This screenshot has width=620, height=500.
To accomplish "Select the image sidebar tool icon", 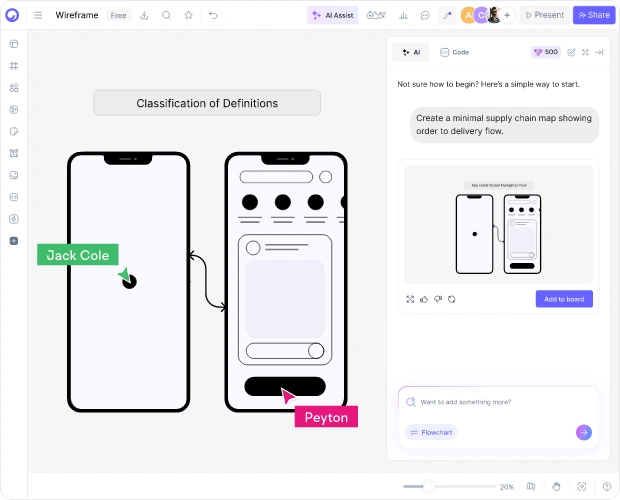I will click(x=14, y=175).
